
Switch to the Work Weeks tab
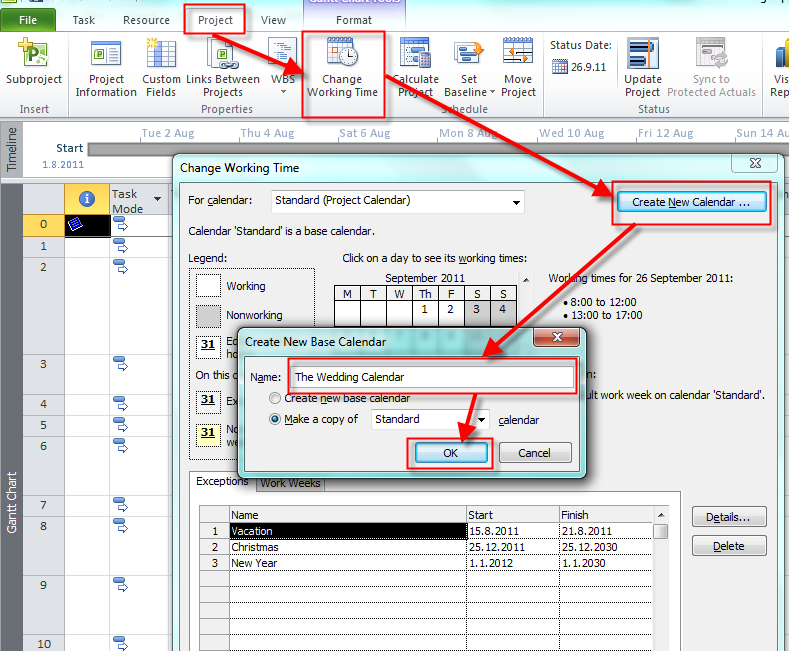[x=290, y=483]
